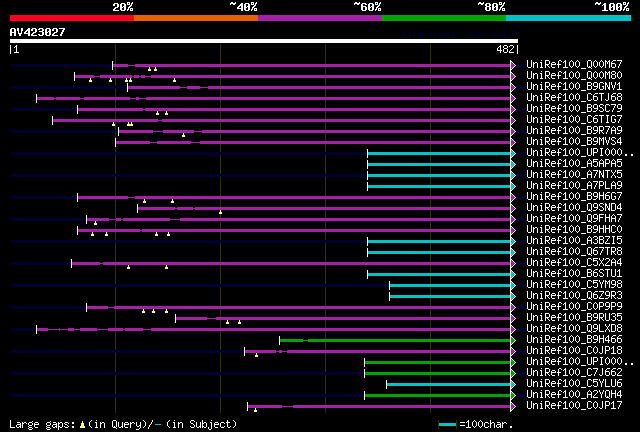Open the UniRef100_Q00M67 hit label
This screenshot has width=640, height=432.
click(574, 65)
